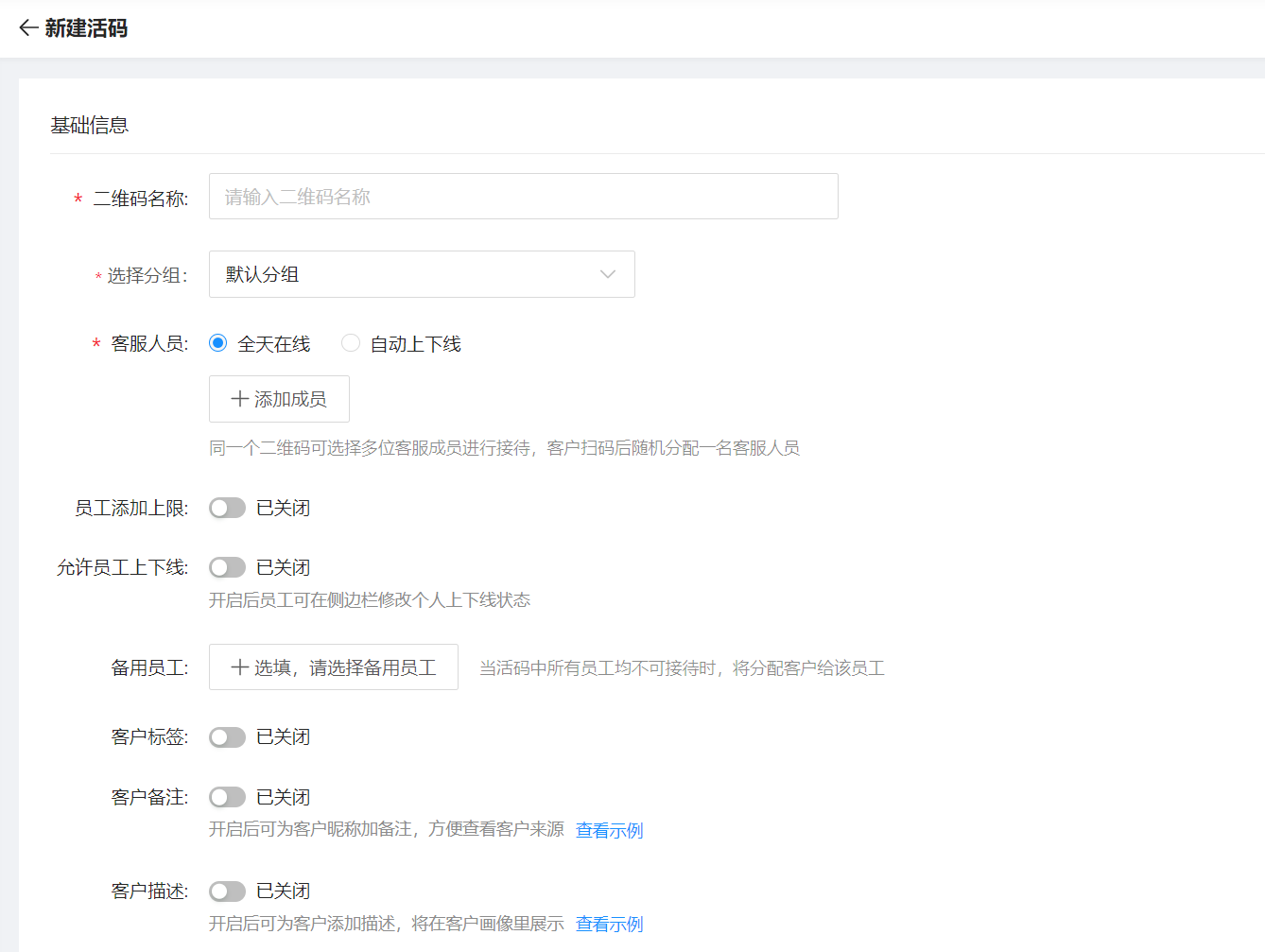
Task: Select the 自动上下线 radio button
Action: (351, 343)
